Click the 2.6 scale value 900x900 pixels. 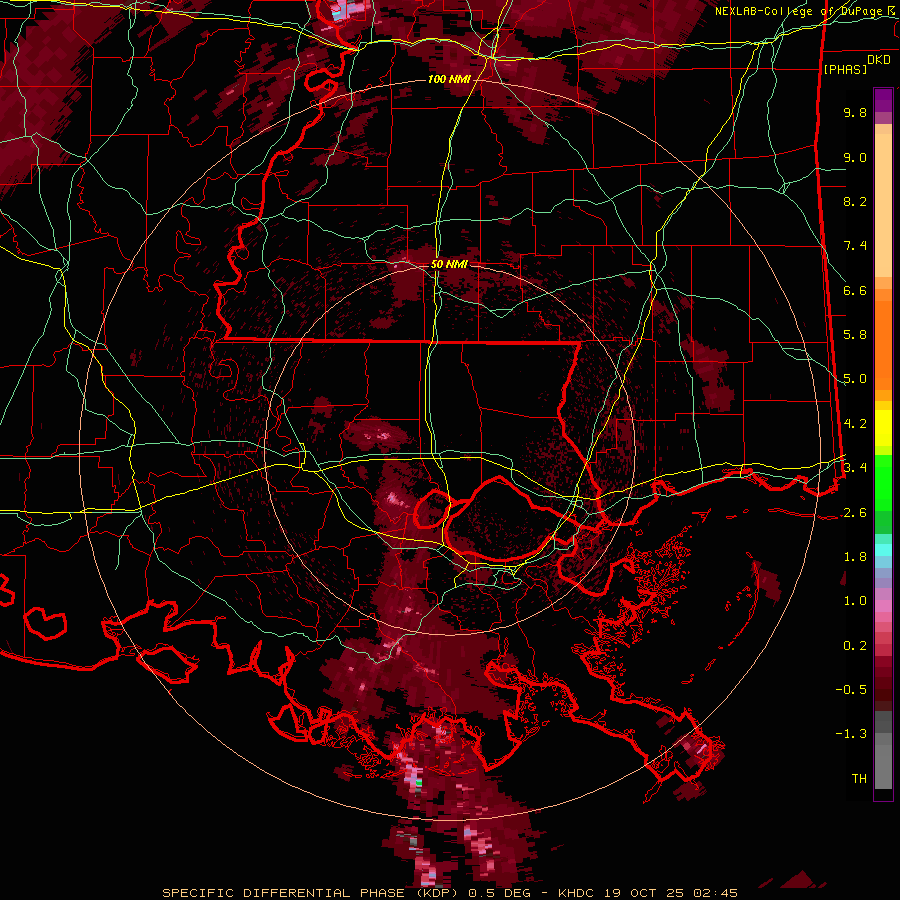coord(855,512)
